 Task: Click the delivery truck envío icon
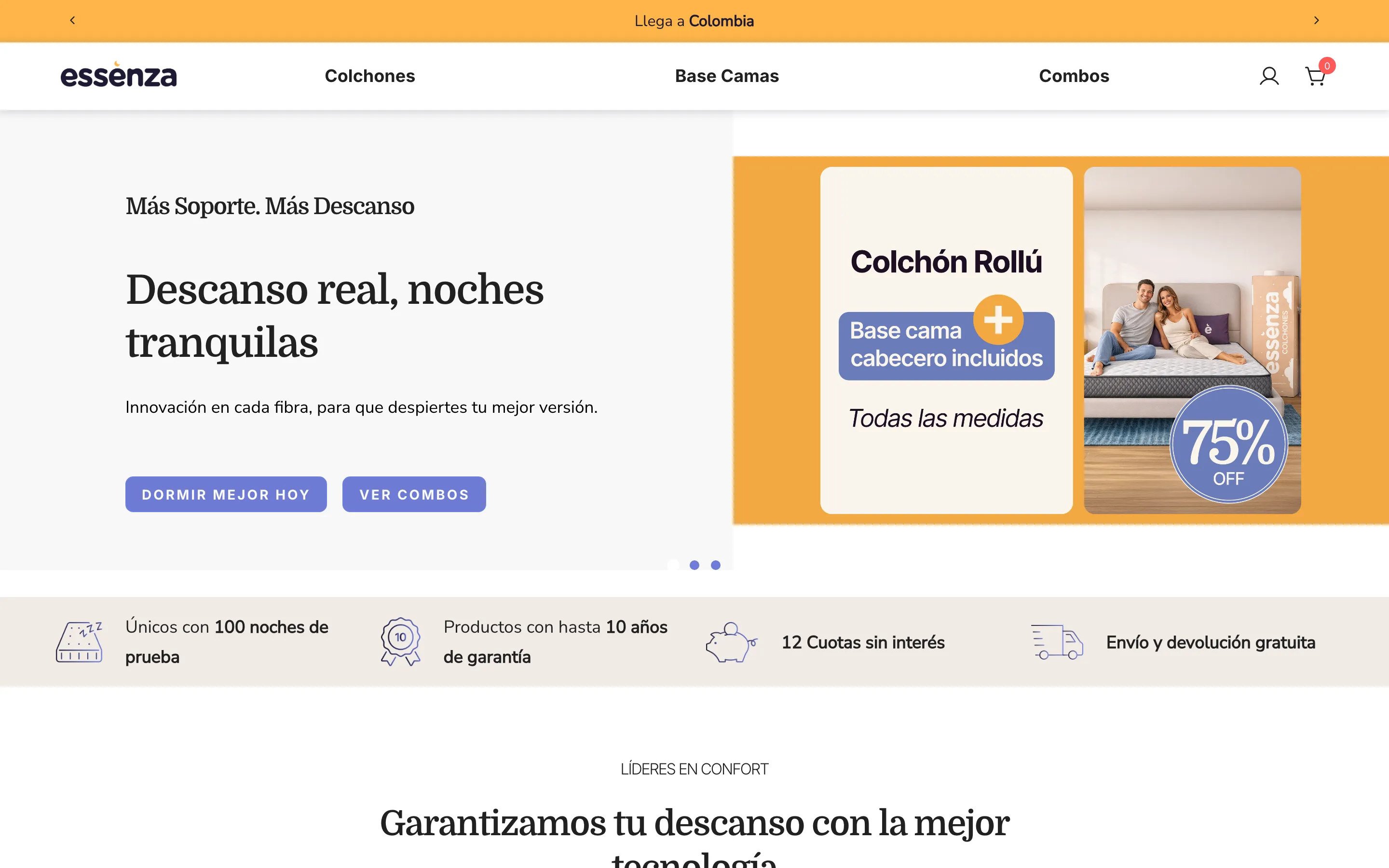(1058, 642)
